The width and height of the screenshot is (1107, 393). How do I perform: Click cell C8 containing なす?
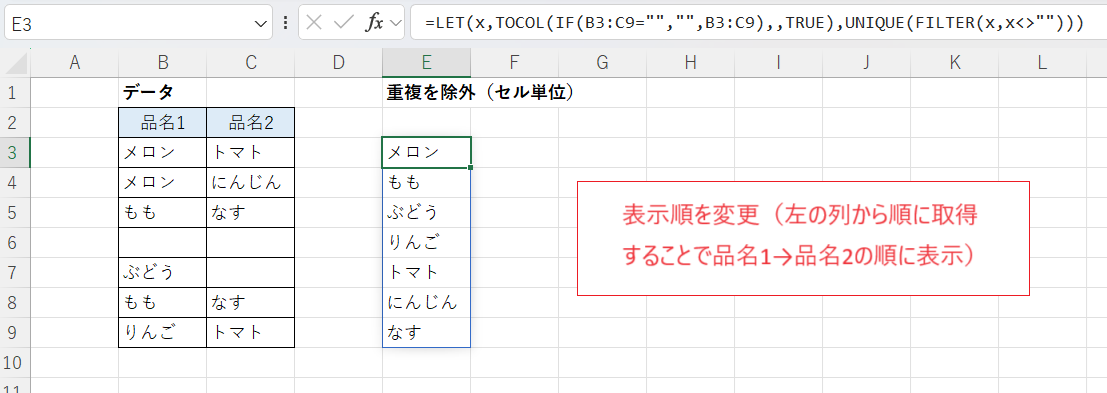(x=251, y=302)
